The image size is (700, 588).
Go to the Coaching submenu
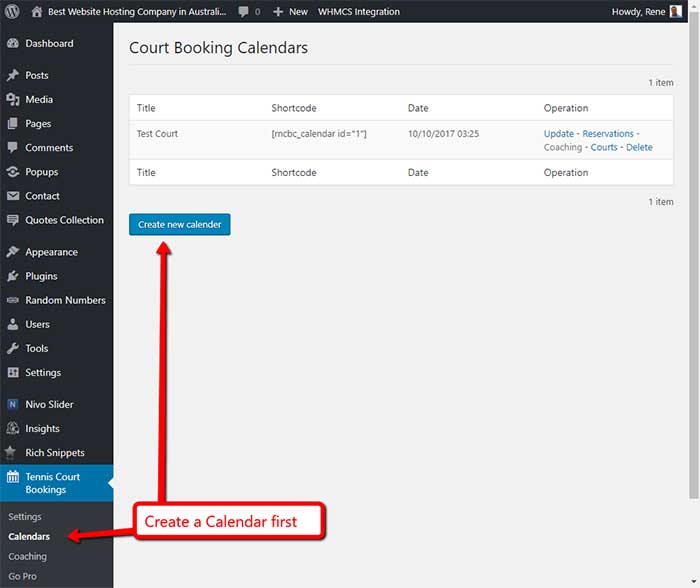tap(27, 556)
